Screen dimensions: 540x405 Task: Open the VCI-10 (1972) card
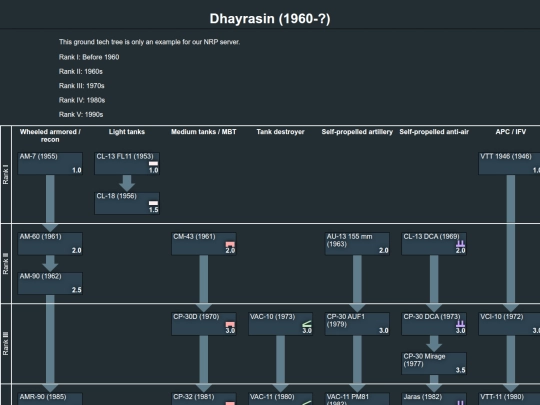click(509, 324)
